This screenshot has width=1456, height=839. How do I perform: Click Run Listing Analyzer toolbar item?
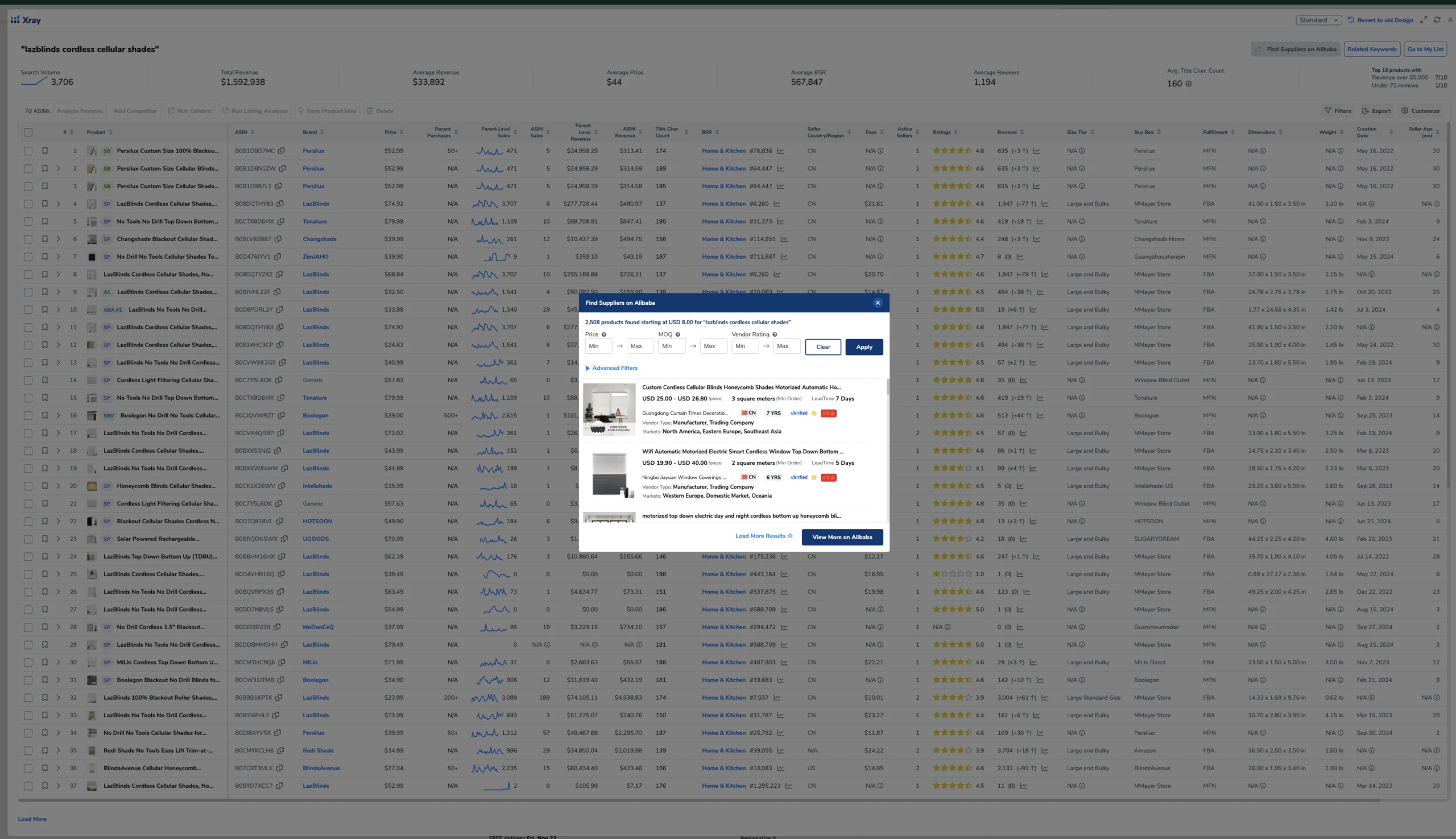255,111
